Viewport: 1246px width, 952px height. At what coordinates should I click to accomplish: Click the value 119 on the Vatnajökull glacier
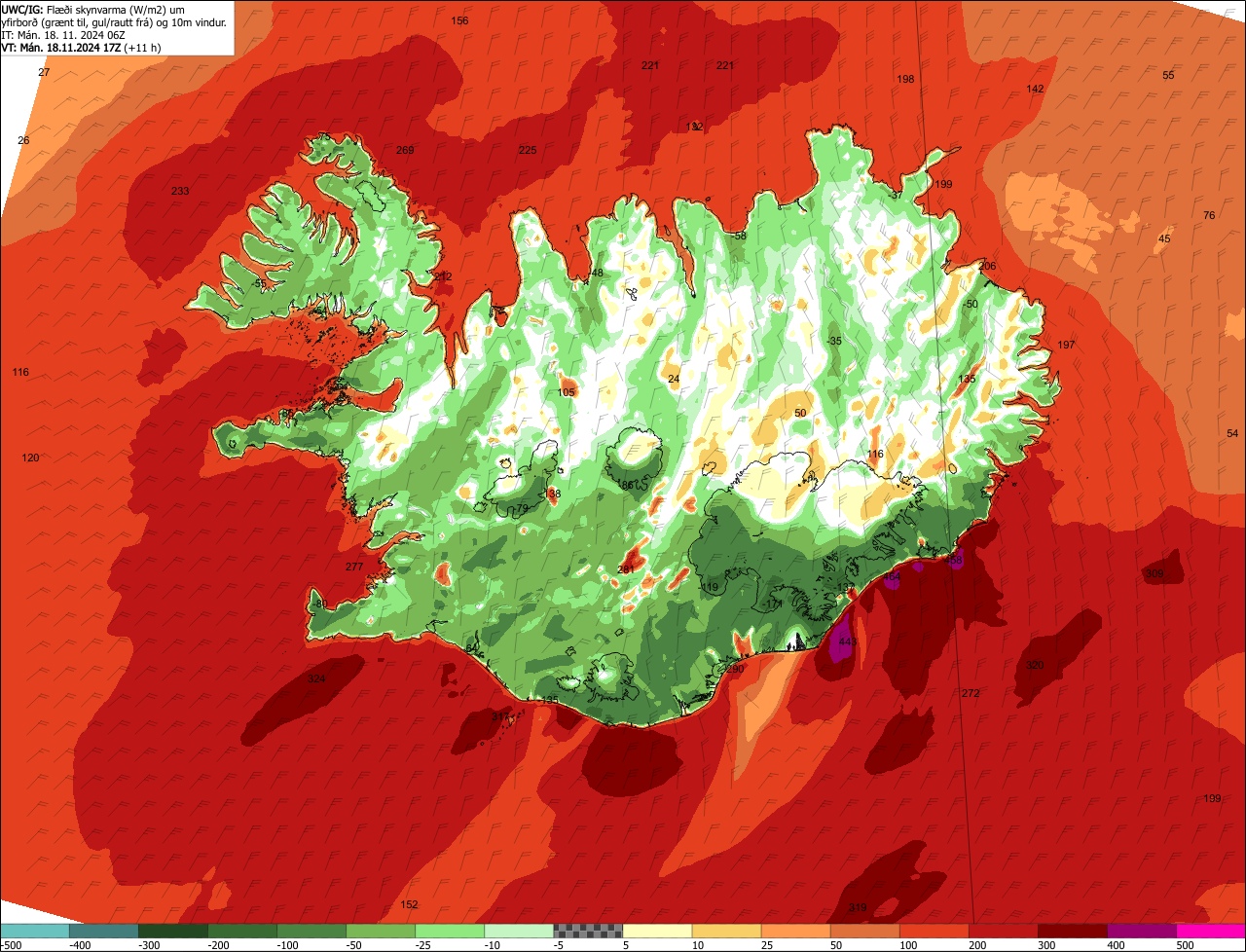(710, 587)
